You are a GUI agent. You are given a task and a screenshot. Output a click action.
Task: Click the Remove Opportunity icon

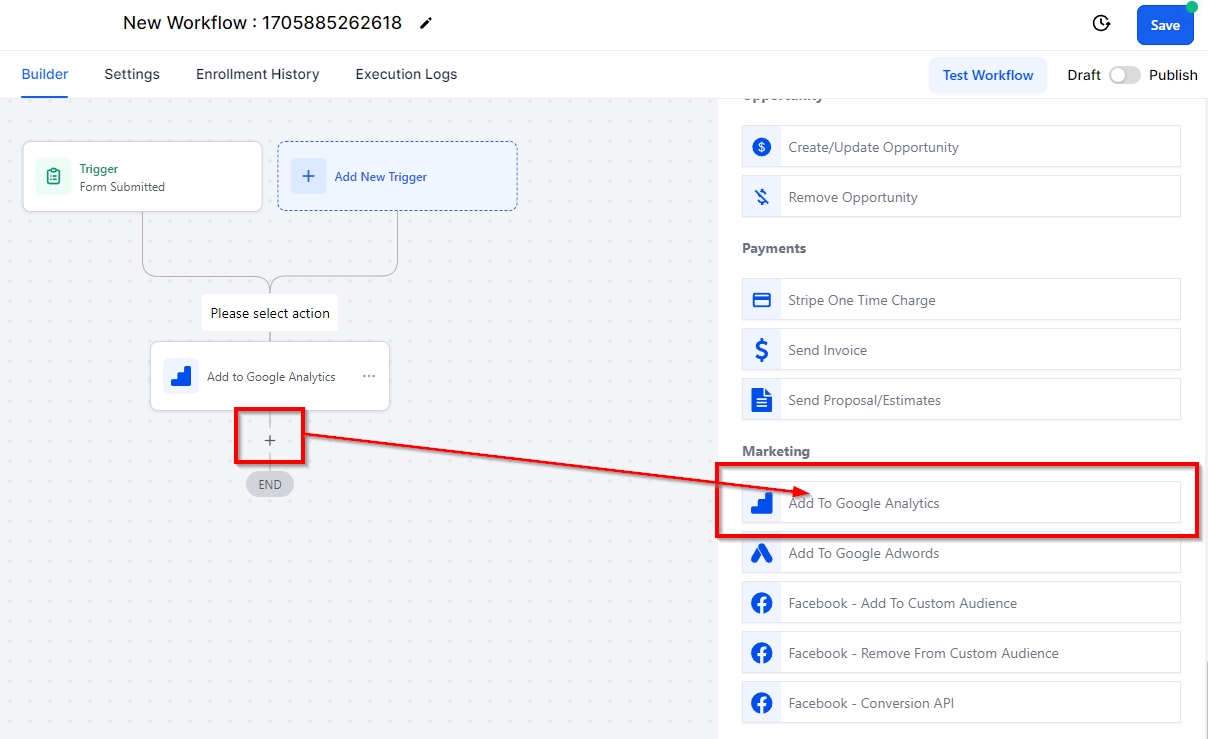(x=761, y=197)
